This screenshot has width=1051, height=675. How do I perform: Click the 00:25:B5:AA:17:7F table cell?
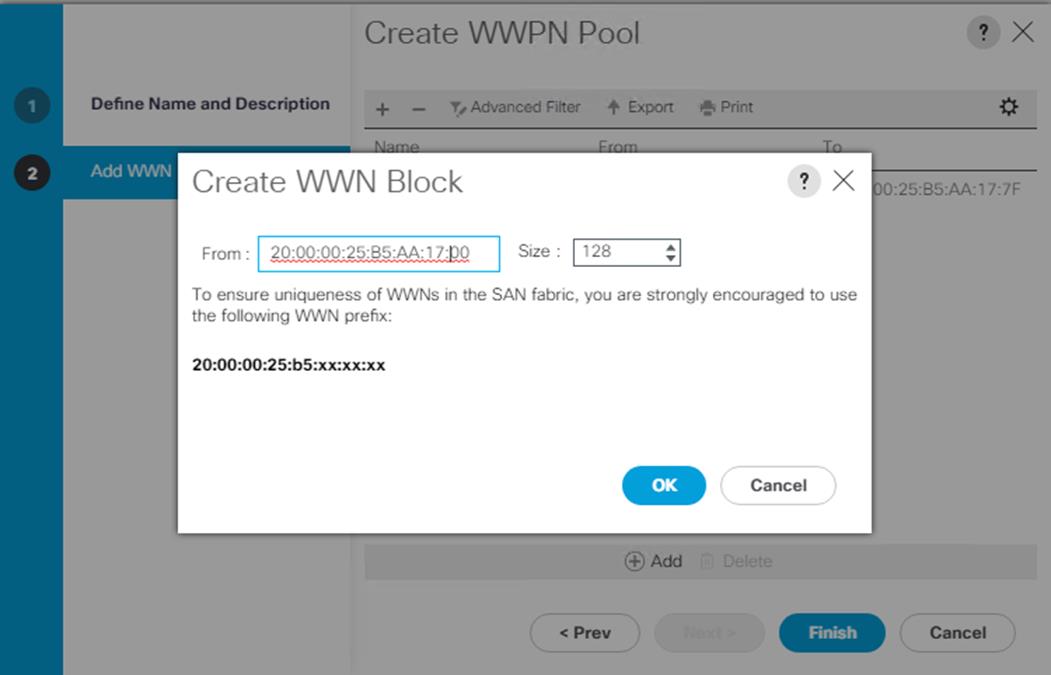click(947, 190)
